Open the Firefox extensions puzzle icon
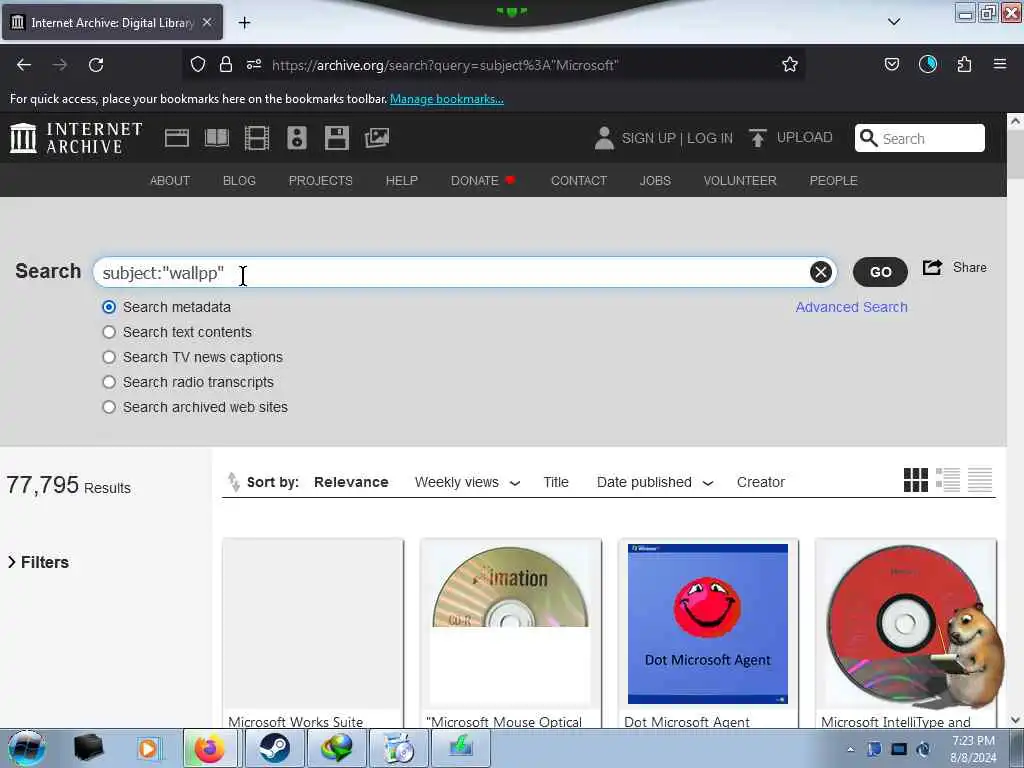 (965, 64)
